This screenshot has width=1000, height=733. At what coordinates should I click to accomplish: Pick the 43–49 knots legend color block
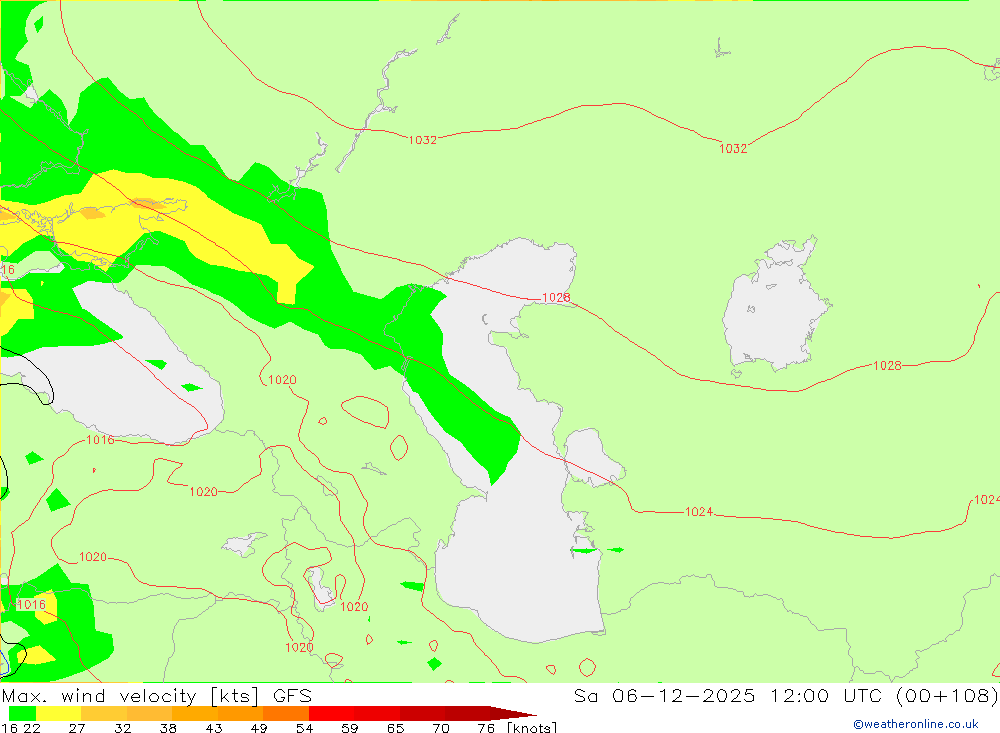(240, 713)
